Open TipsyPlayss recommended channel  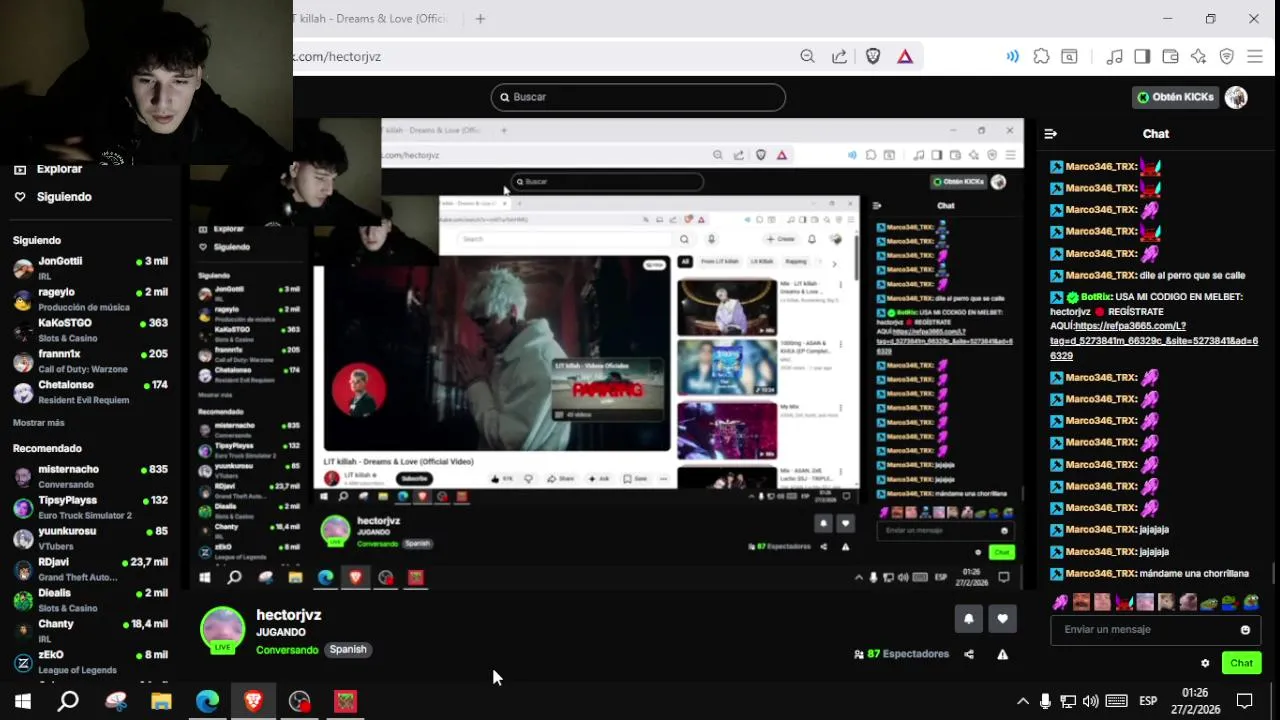point(90,507)
